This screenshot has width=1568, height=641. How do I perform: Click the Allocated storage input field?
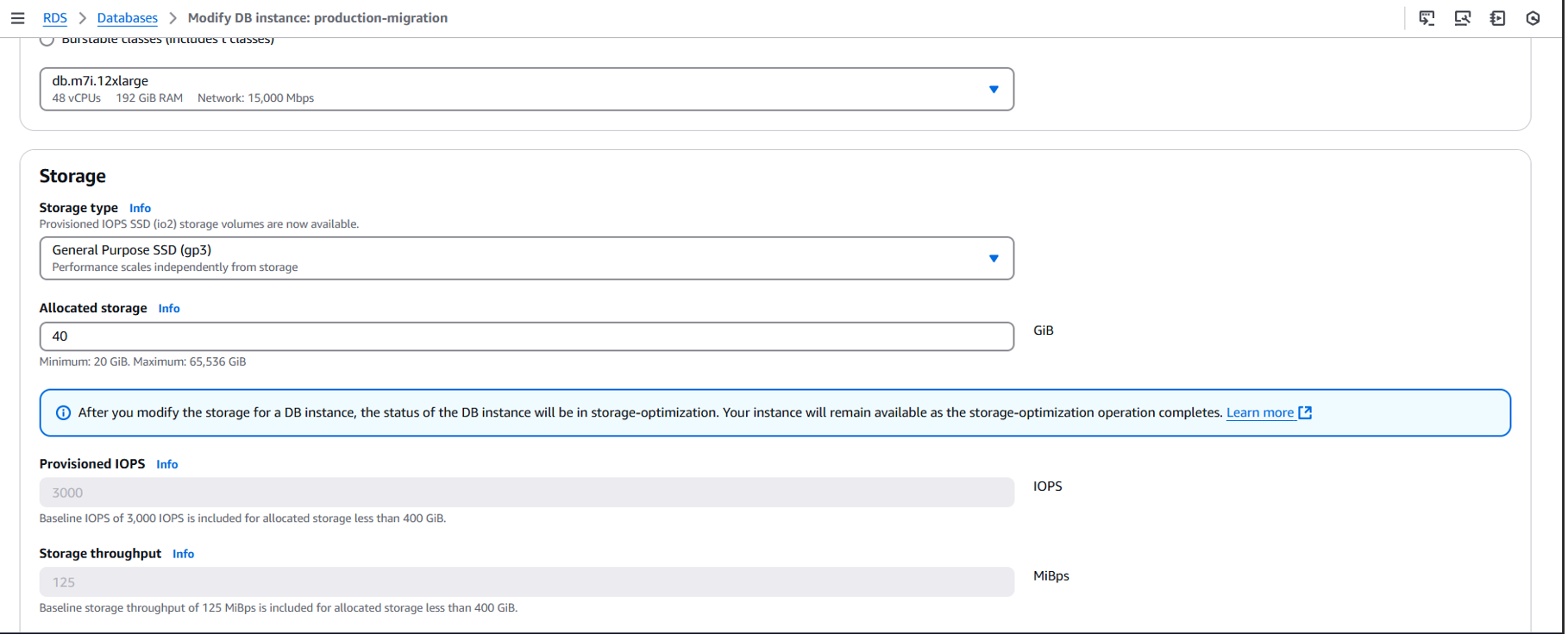(x=527, y=336)
